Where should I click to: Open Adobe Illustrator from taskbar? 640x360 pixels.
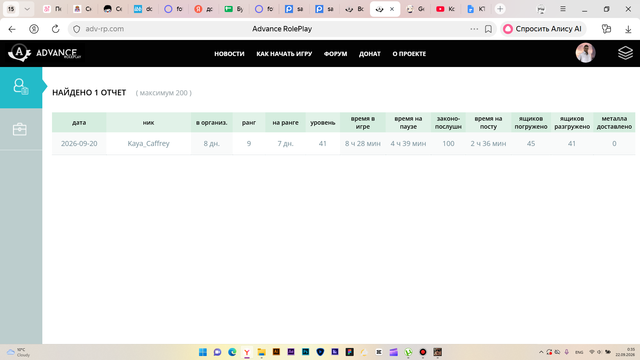[x=276, y=351]
